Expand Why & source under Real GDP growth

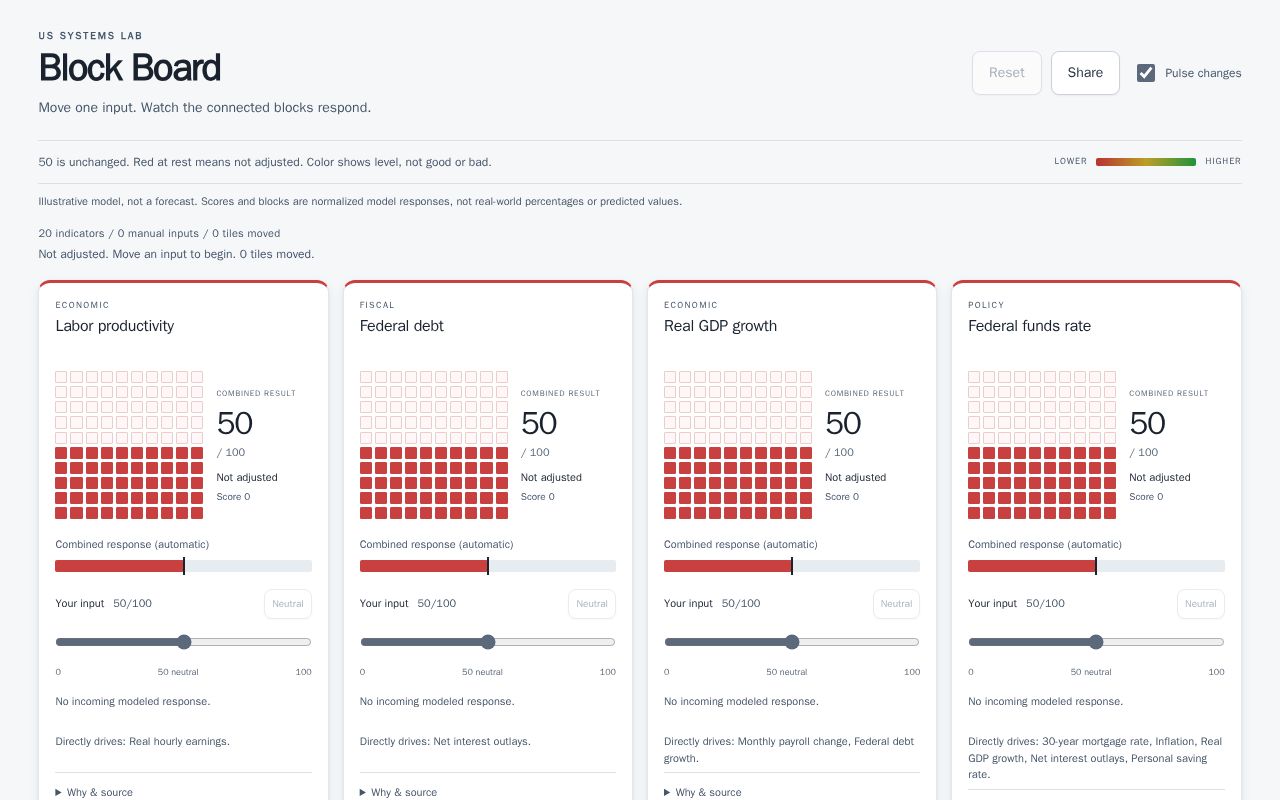pyautogui.click(x=702, y=792)
